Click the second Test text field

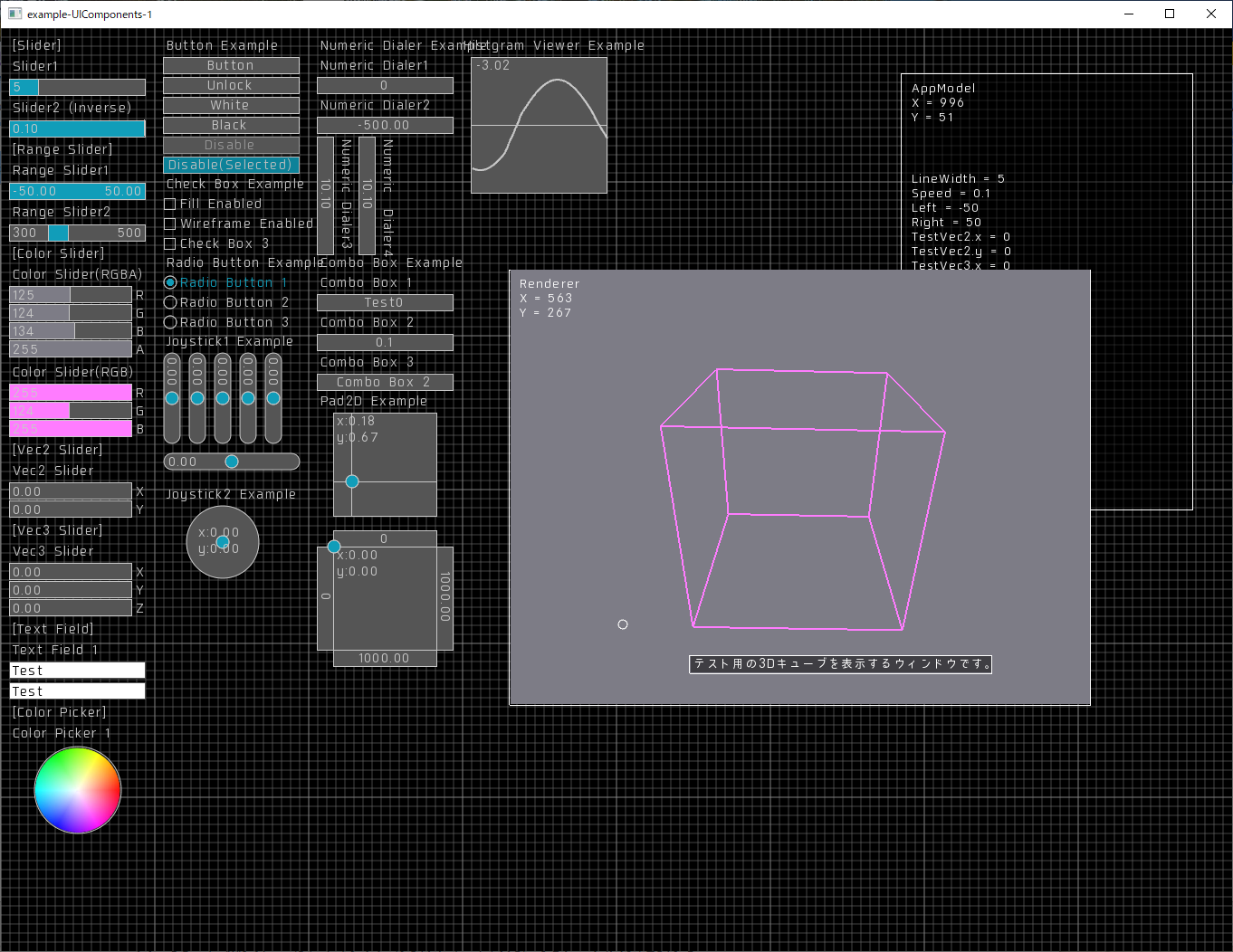pyautogui.click(x=77, y=691)
